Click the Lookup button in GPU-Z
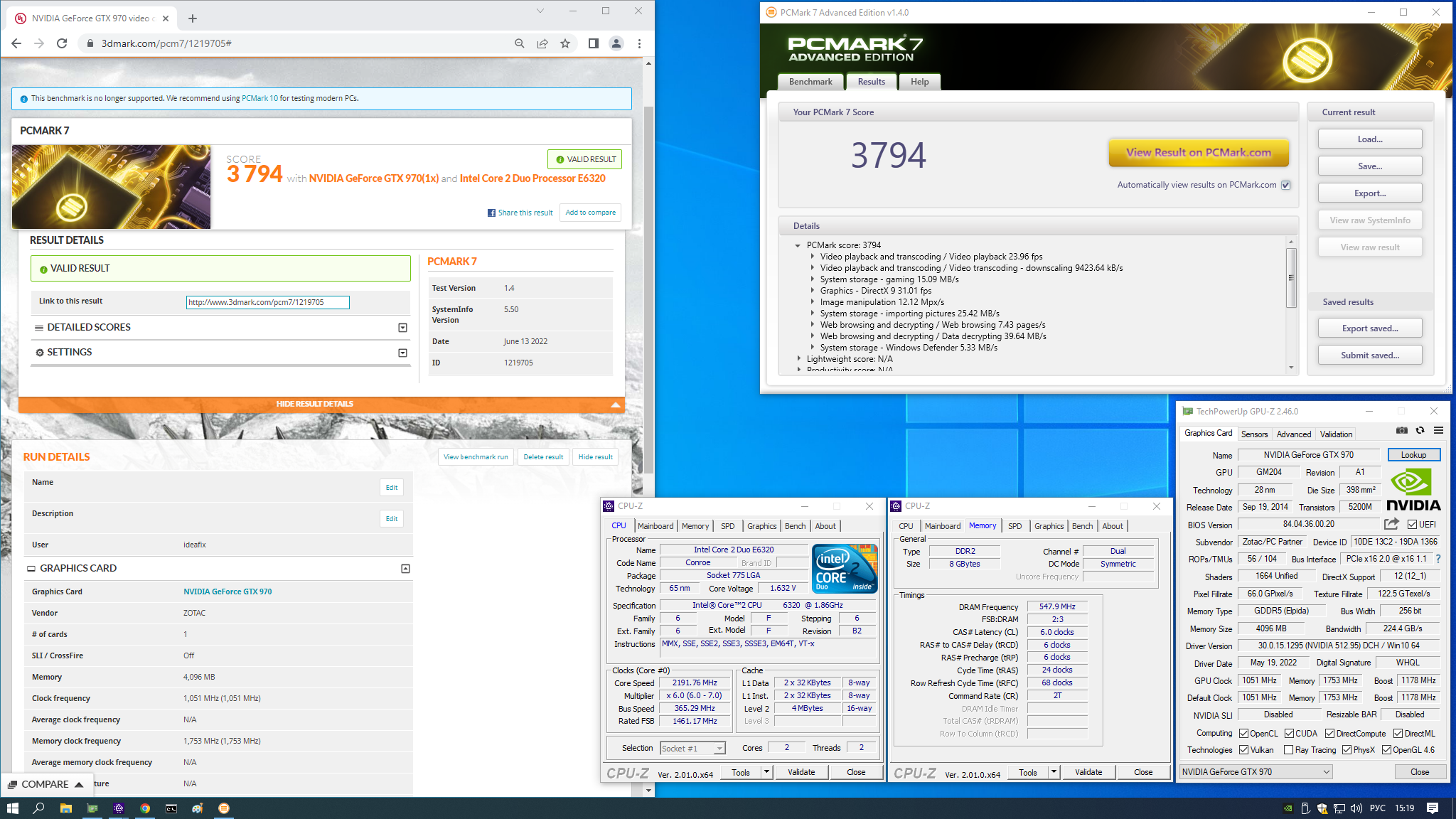This screenshot has height=819, width=1456. click(1413, 455)
